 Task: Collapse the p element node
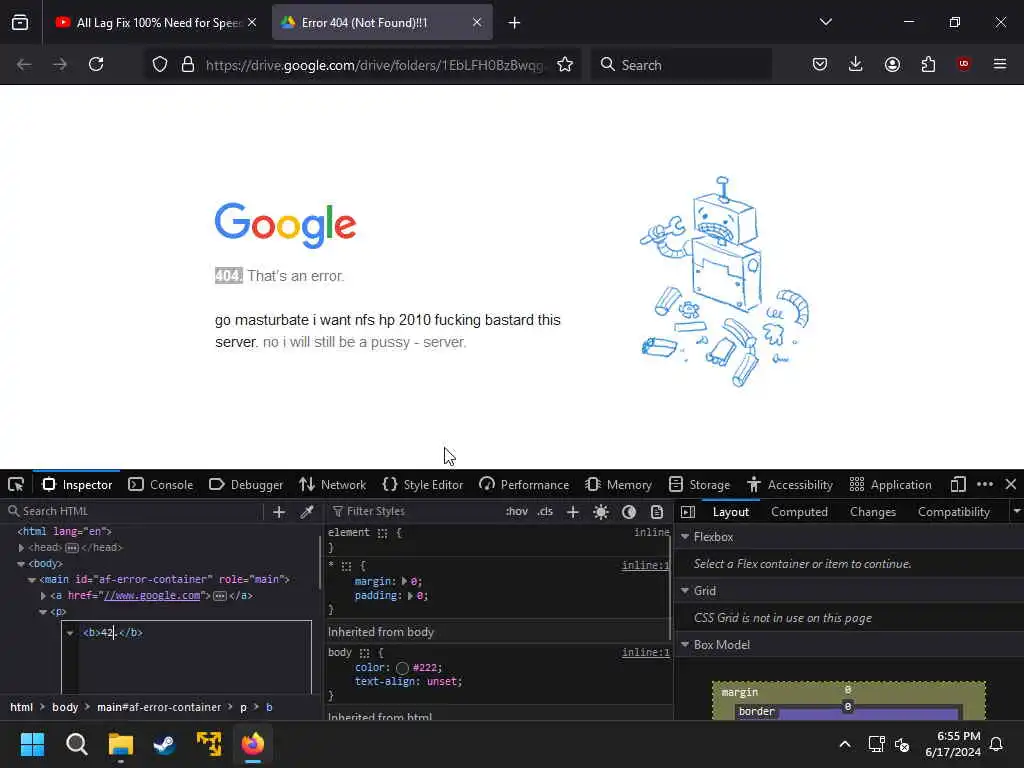[x=43, y=612]
